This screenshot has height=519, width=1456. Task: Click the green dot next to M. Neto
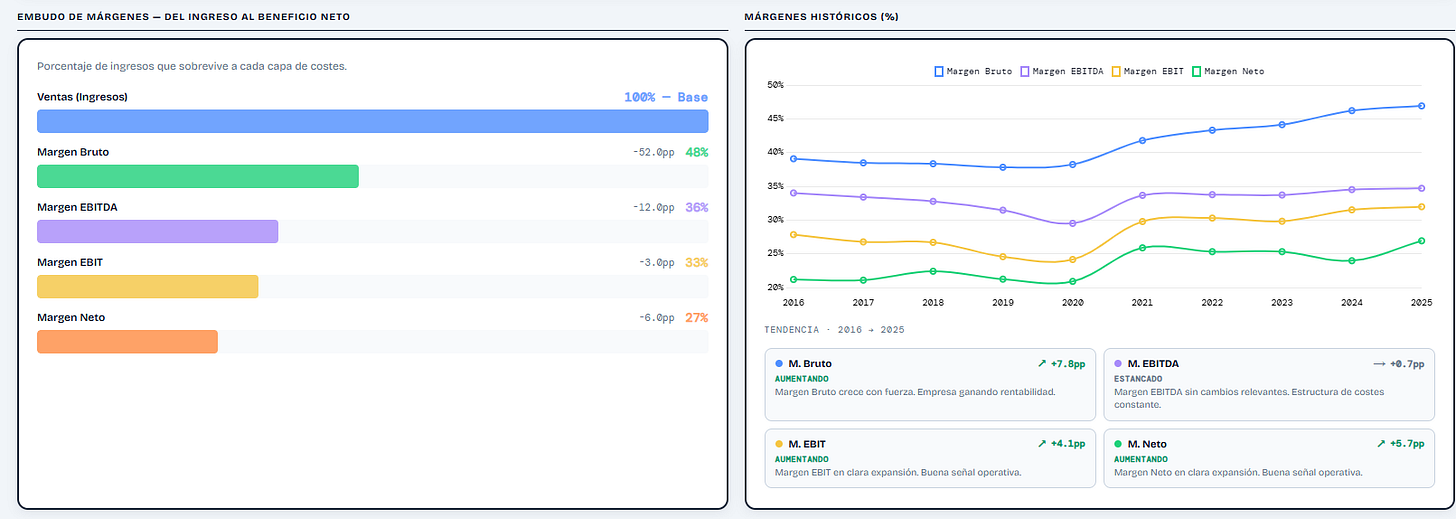1118,444
